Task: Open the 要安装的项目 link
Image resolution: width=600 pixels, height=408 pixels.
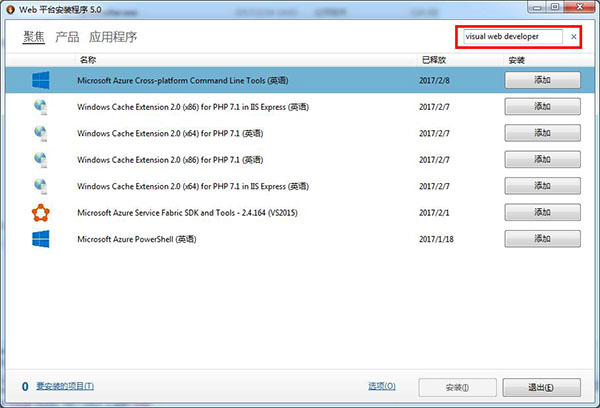Action: 65,386
